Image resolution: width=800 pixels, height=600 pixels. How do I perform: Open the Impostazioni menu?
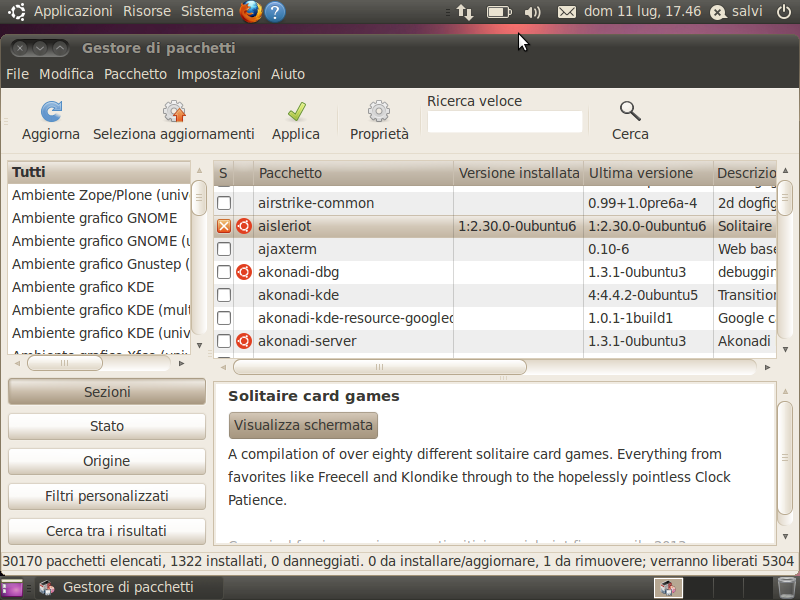point(219,74)
